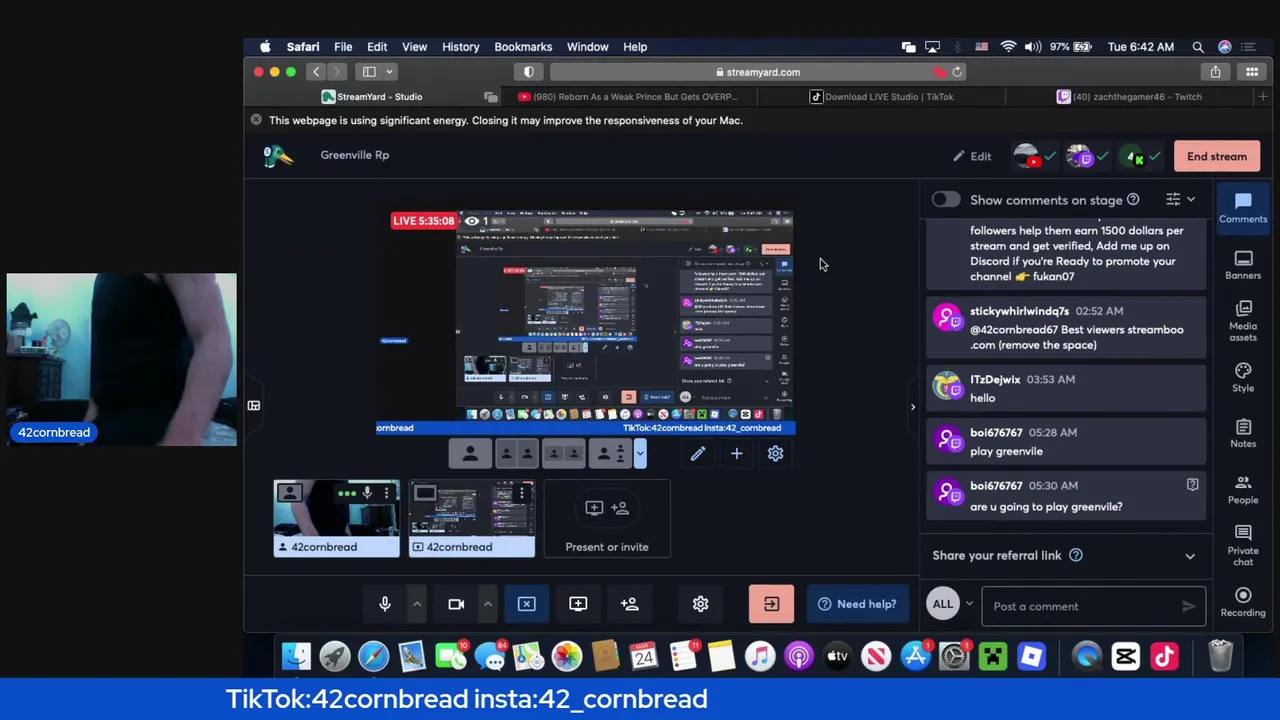The height and width of the screenshot is (720, 1280).
Task: Open the Need help? button
Action: [x=858, y=604]
